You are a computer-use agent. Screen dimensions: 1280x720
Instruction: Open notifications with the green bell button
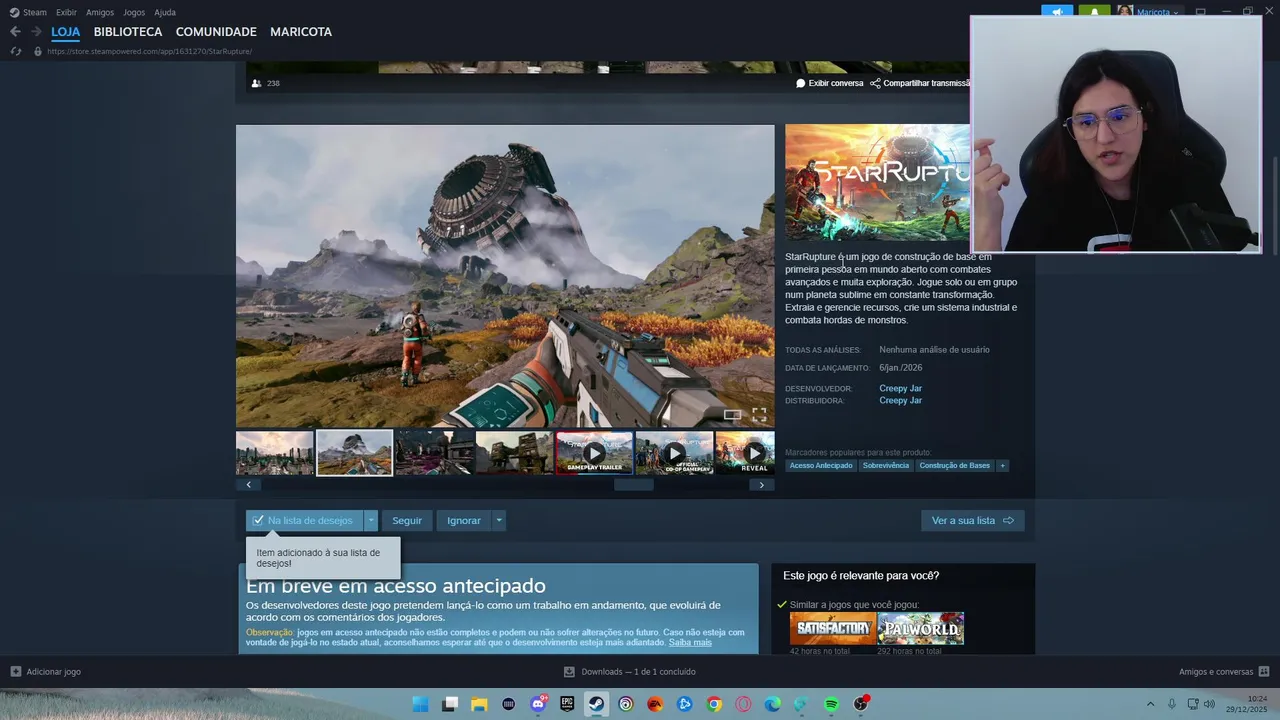1094,12
